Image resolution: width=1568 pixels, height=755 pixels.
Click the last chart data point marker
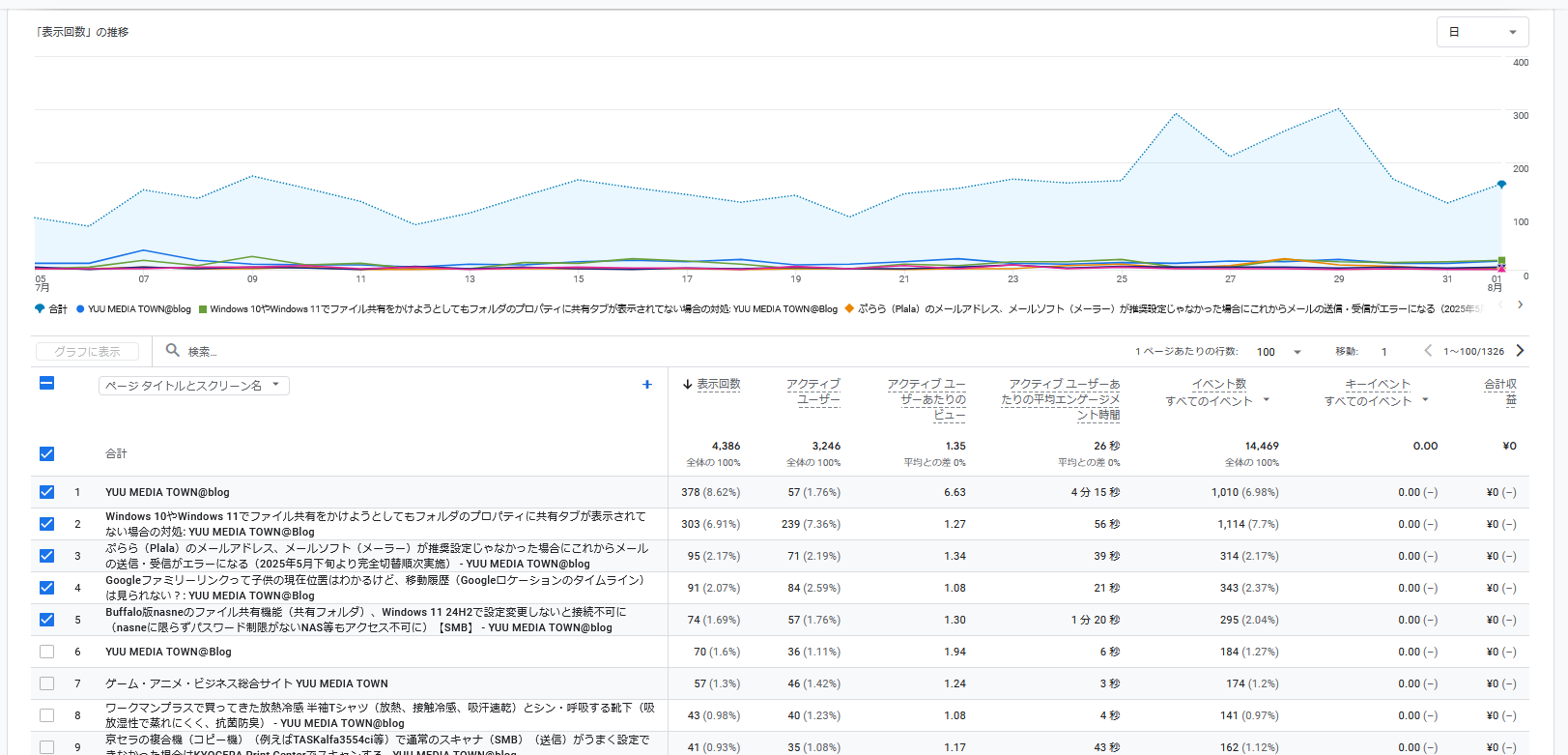coord(1501,184)
